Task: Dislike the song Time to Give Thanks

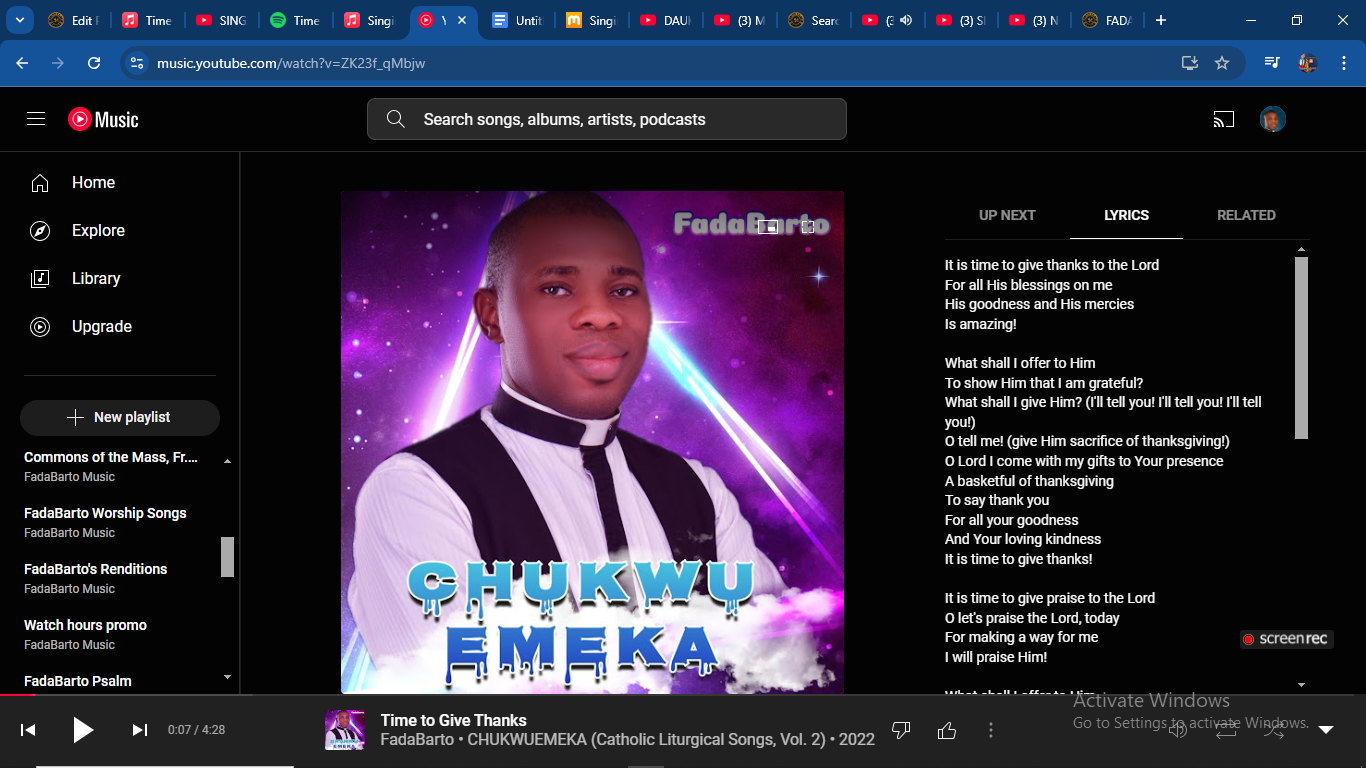Action: 901,731
